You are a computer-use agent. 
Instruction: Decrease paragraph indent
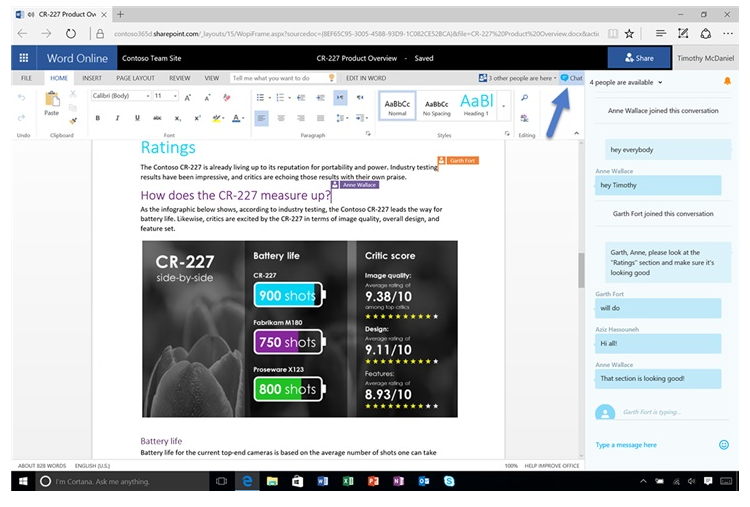tap(301, 98)
